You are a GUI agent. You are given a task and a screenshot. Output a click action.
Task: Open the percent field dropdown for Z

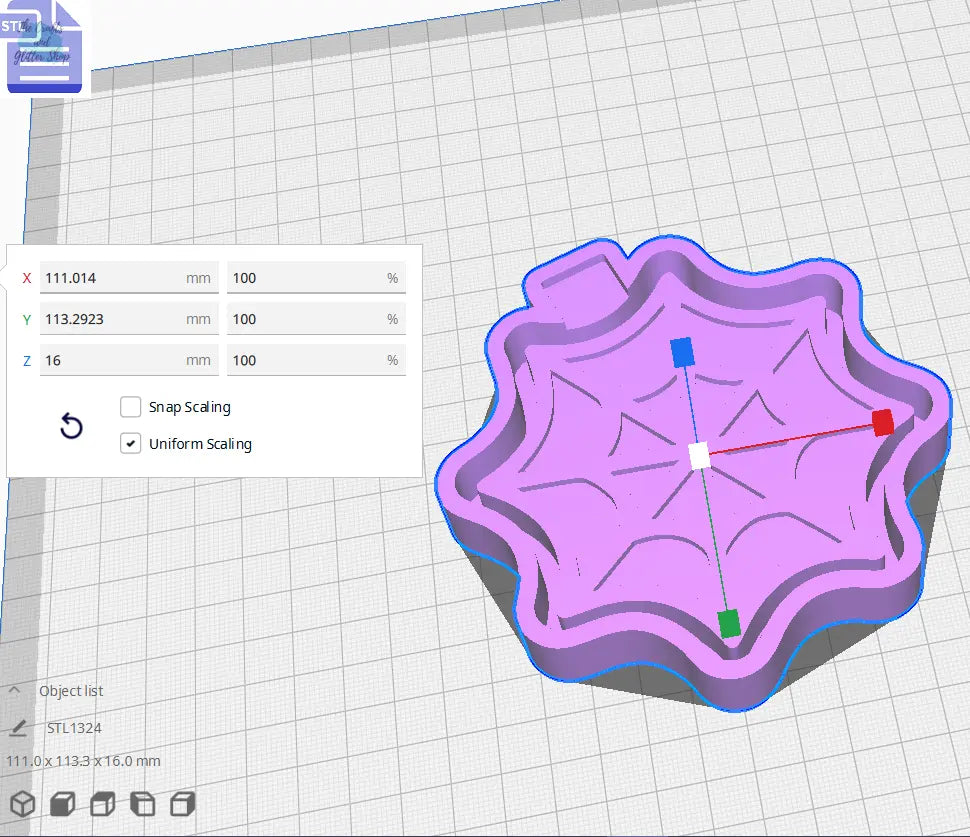tap(391, 360)
